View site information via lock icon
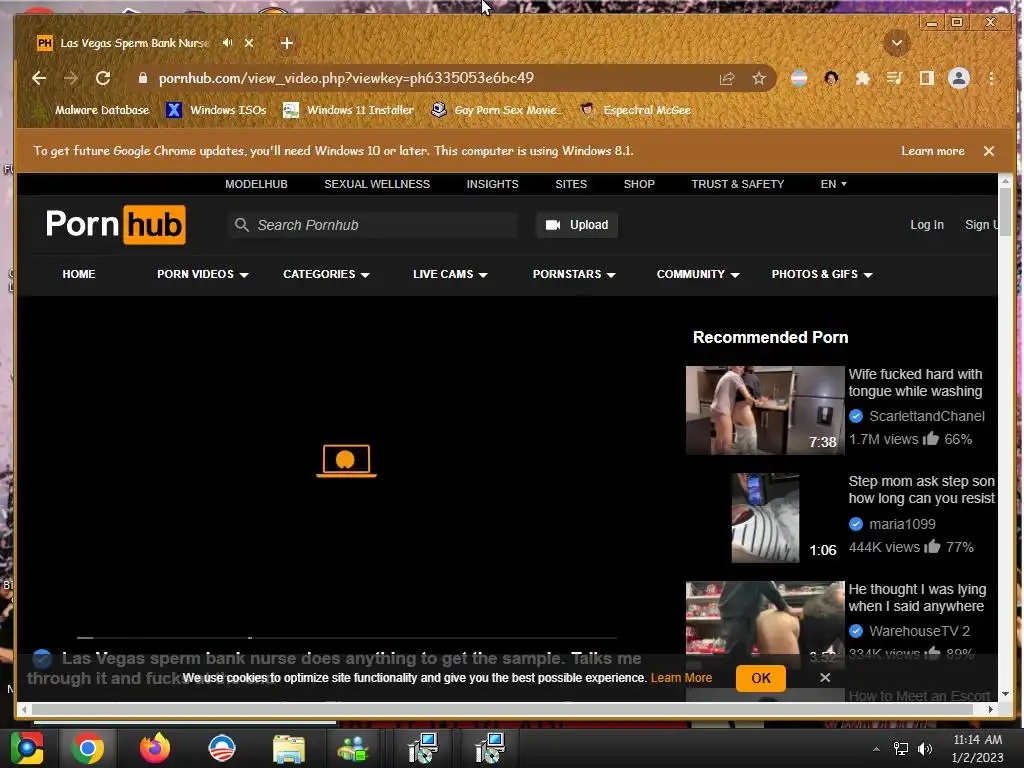The image size is (1024, 768). (142, 78)
